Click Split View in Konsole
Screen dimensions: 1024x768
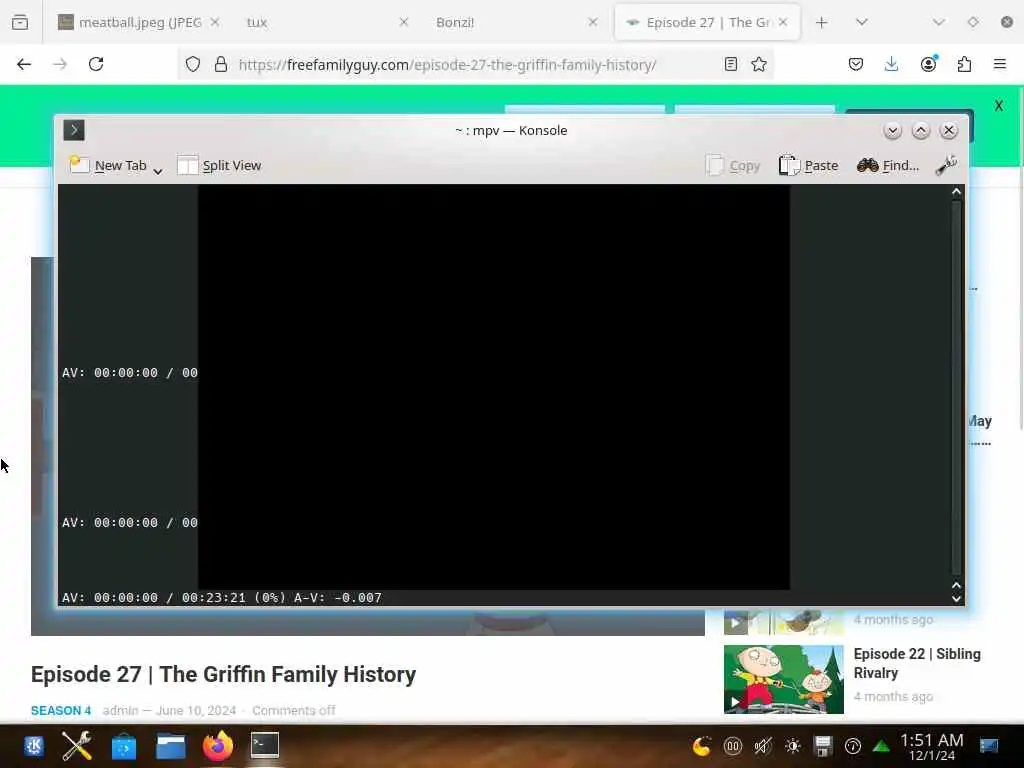tap(219, 165)
